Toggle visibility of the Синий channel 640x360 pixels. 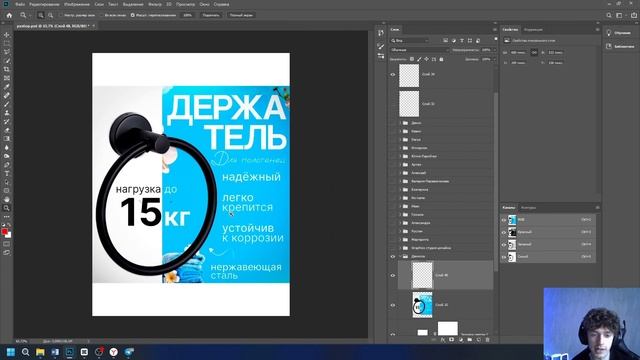[x=504, y=257]
